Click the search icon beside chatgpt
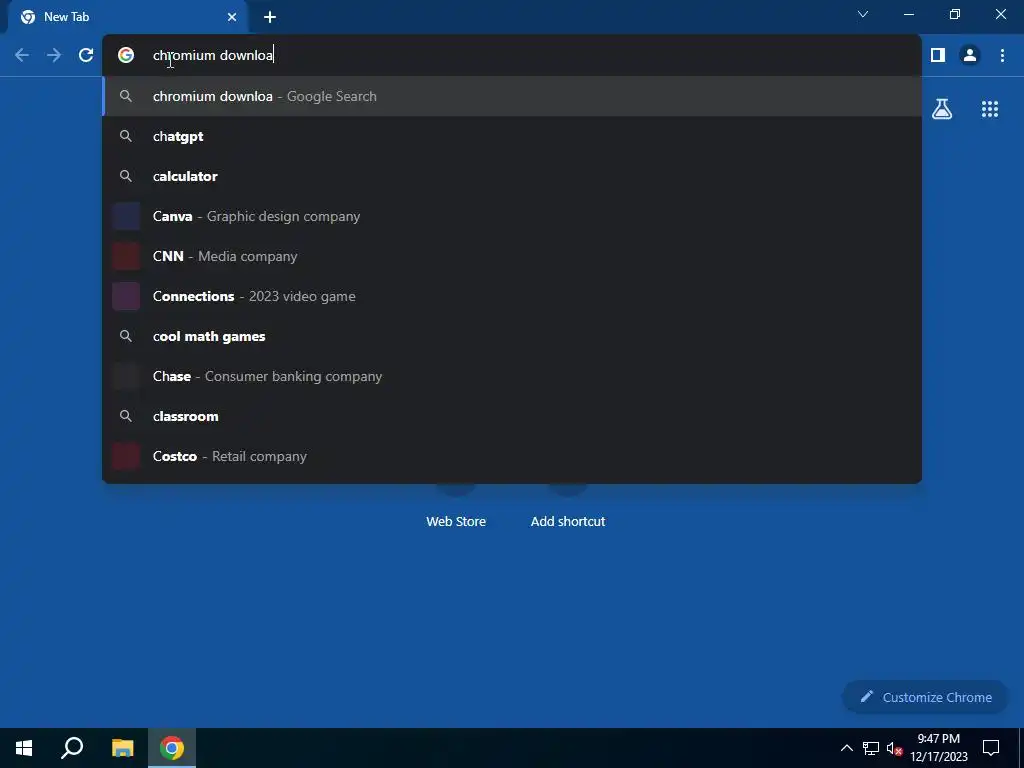The image size is (1024, 768). 126,136
